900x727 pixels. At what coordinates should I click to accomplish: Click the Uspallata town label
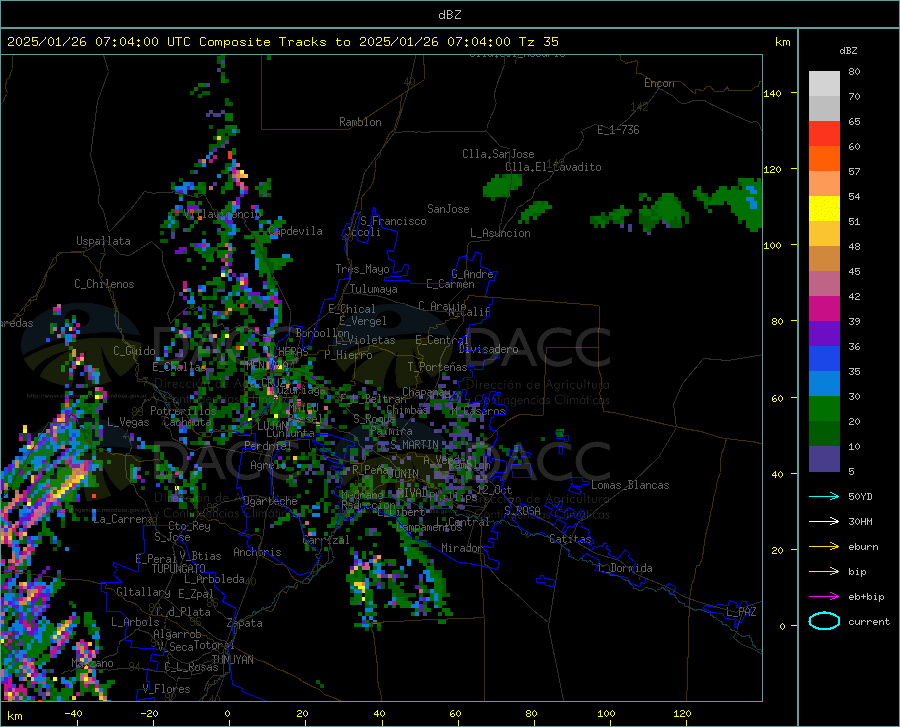(x=103, y=241)
